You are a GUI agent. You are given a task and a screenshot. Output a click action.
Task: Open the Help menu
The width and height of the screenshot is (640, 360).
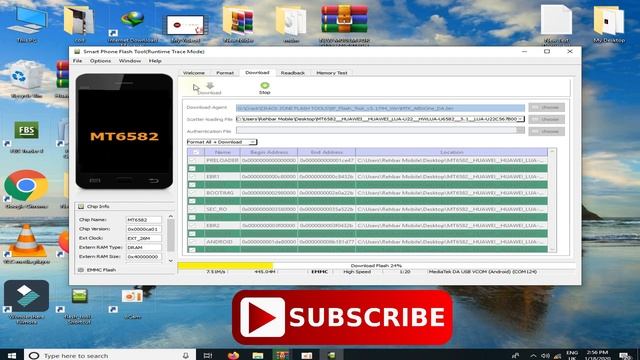(x=155, y=61)
